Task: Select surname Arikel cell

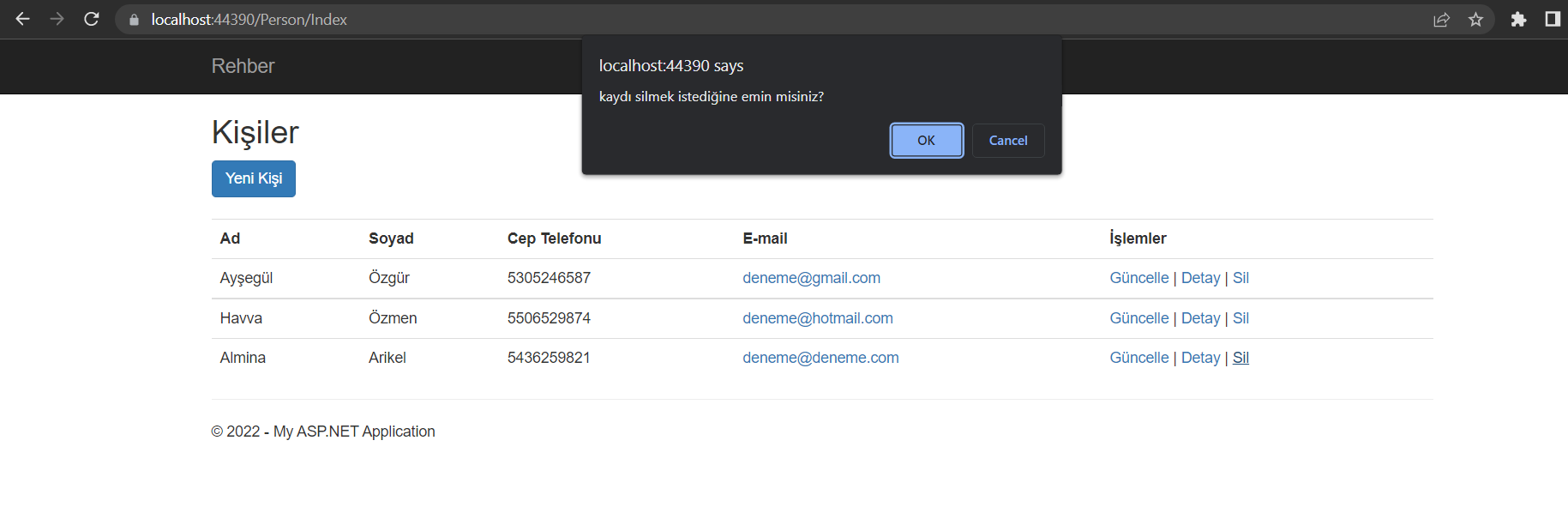Action: click(387, 358)
